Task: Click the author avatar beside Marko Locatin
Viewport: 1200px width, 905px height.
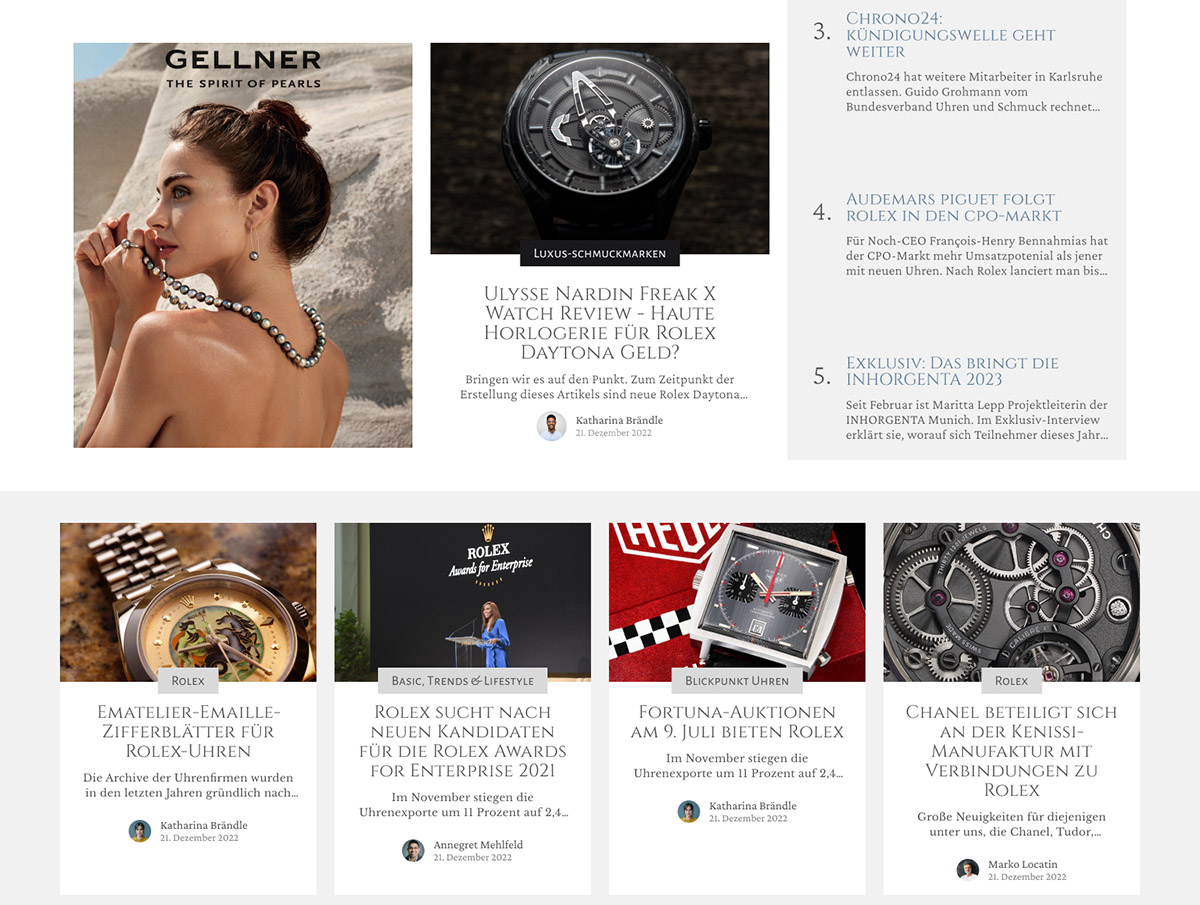Action: point(967,869)
